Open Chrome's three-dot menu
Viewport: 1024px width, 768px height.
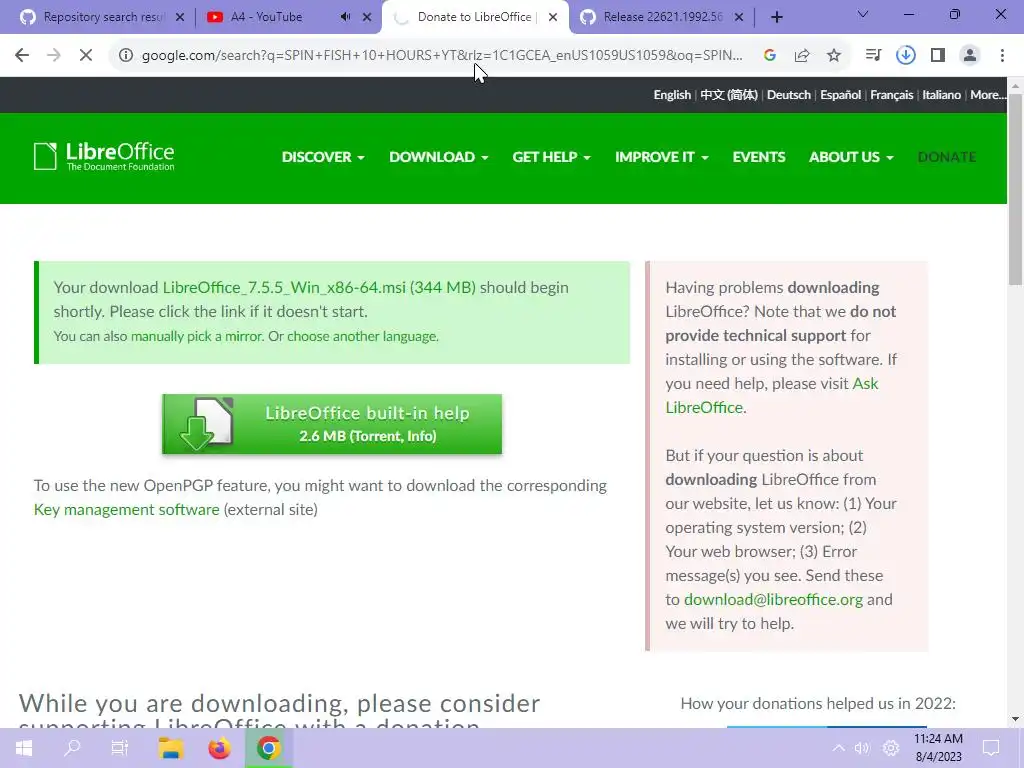click(1002, 56)
